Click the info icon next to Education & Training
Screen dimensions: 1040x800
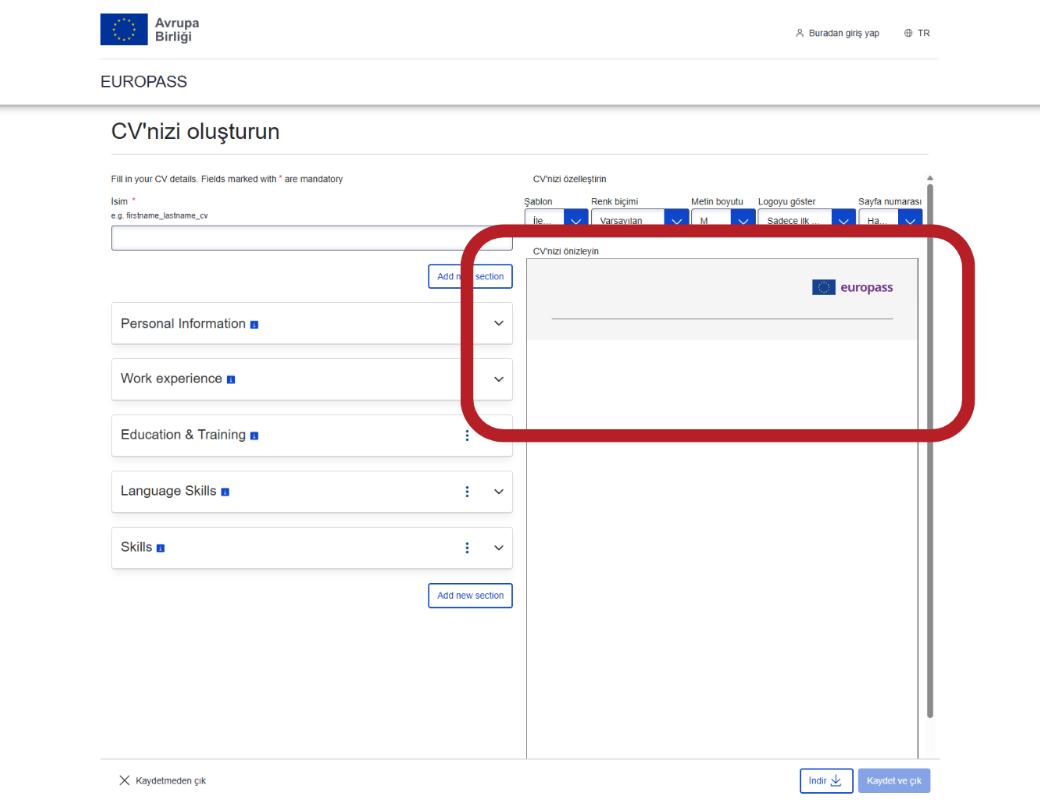[x=254, y=436]
